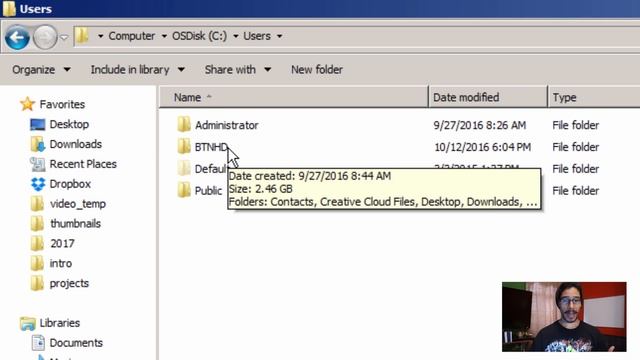This screenshot has height=360, width=640.
Task: Open Include in library menu
Action: click(x=138, y=70)
